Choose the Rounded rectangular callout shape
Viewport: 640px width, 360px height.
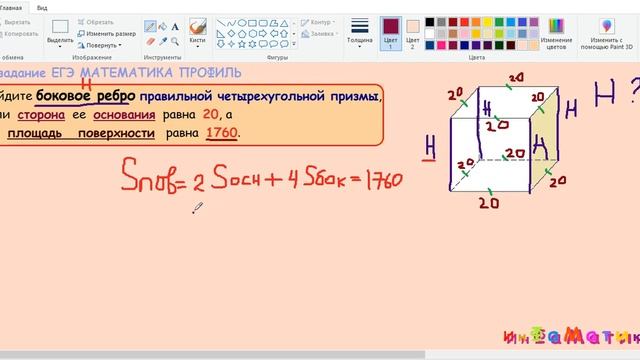pyautogui.click(x=263, y=44)
